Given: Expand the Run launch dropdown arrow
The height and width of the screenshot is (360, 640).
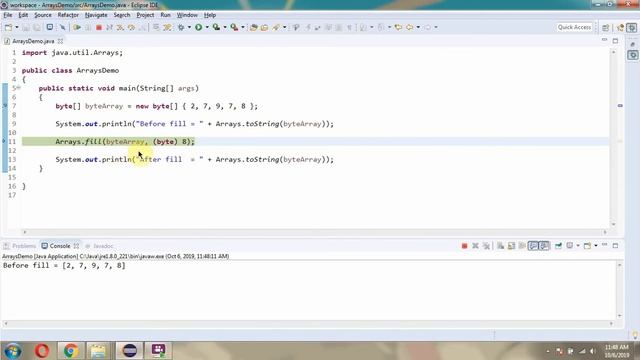Looking at the screenshot, I should click(x=207, y=27).
